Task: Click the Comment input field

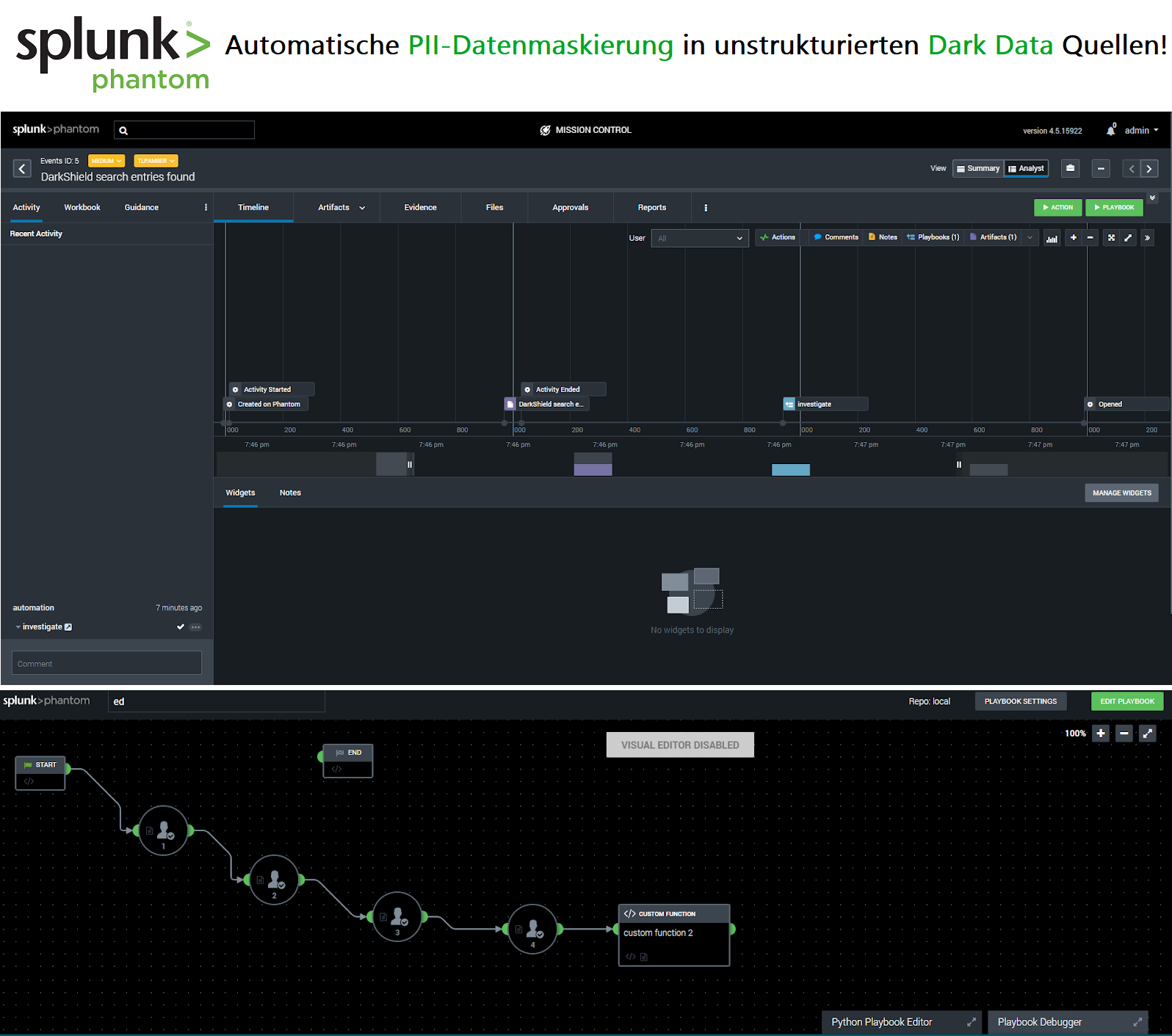Action: (x=106, y=663)
